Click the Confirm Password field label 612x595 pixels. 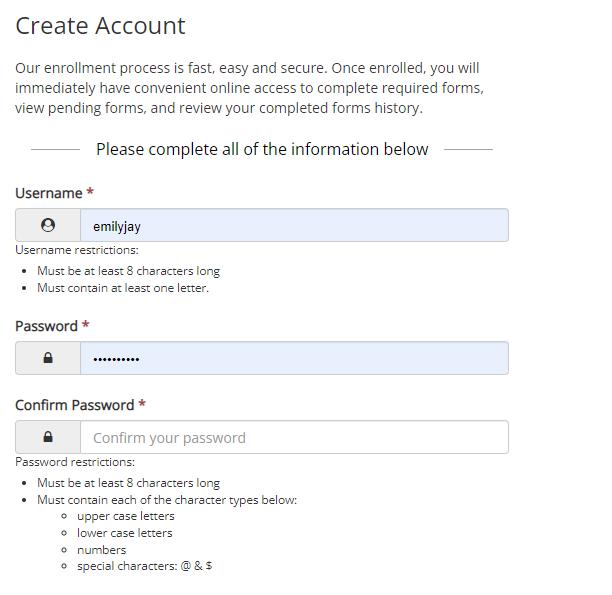pyautogui.click(x=75, y=405)
